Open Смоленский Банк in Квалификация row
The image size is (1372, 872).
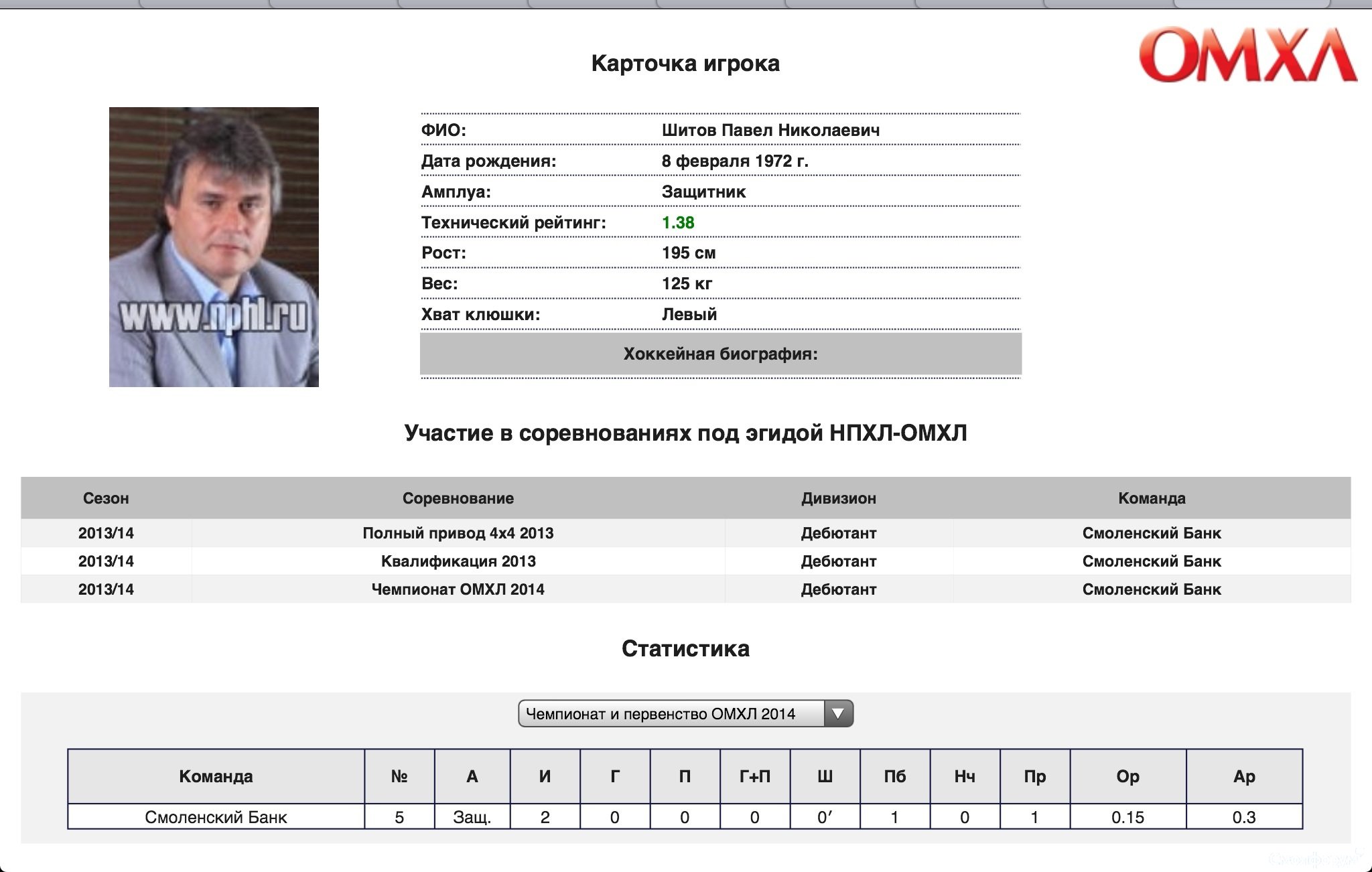[x=1152, y=561]
